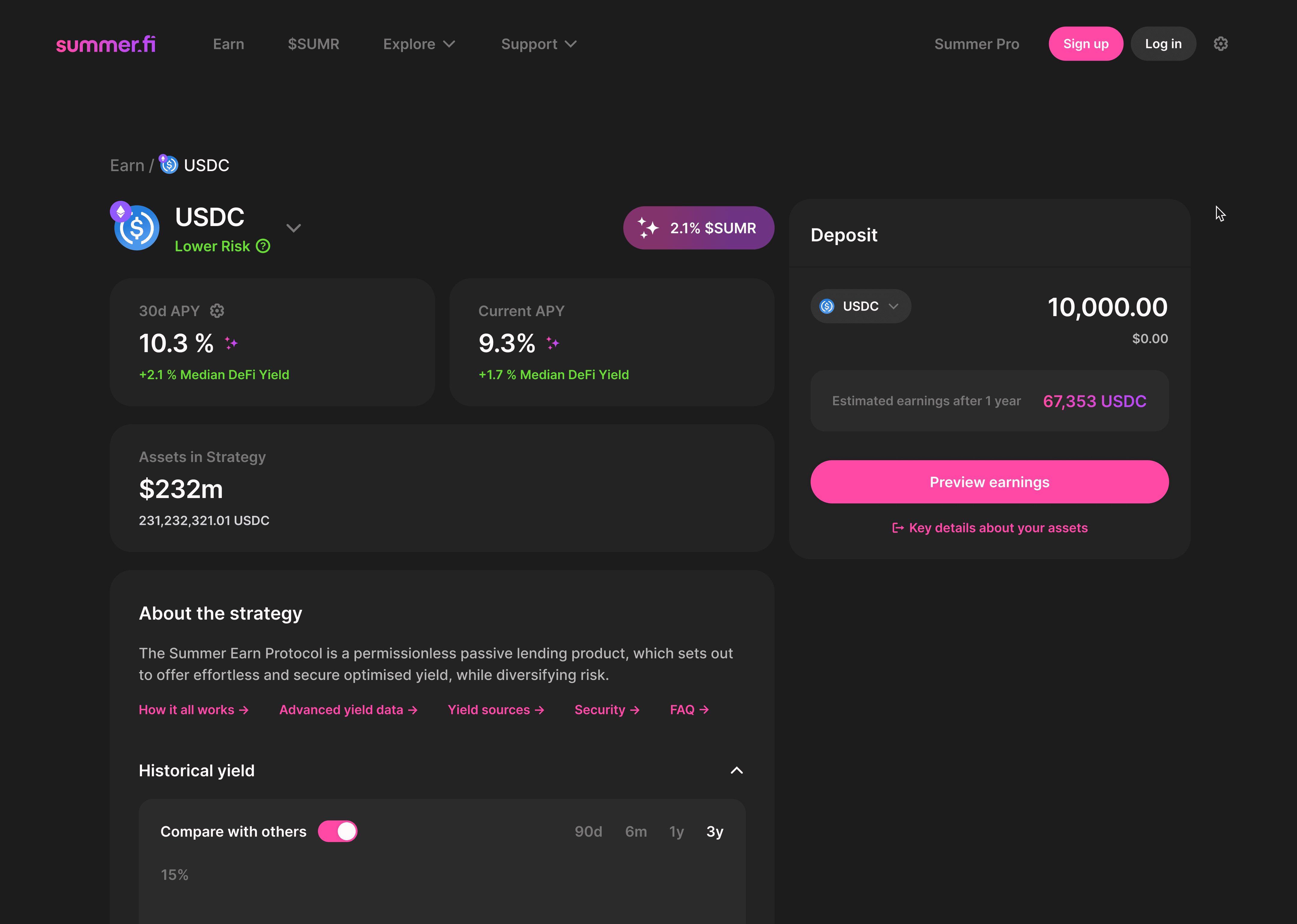Click sparkle icon beside 9.3% Current APY
This screenshot has height=924, width=1297.
[553, 343]
